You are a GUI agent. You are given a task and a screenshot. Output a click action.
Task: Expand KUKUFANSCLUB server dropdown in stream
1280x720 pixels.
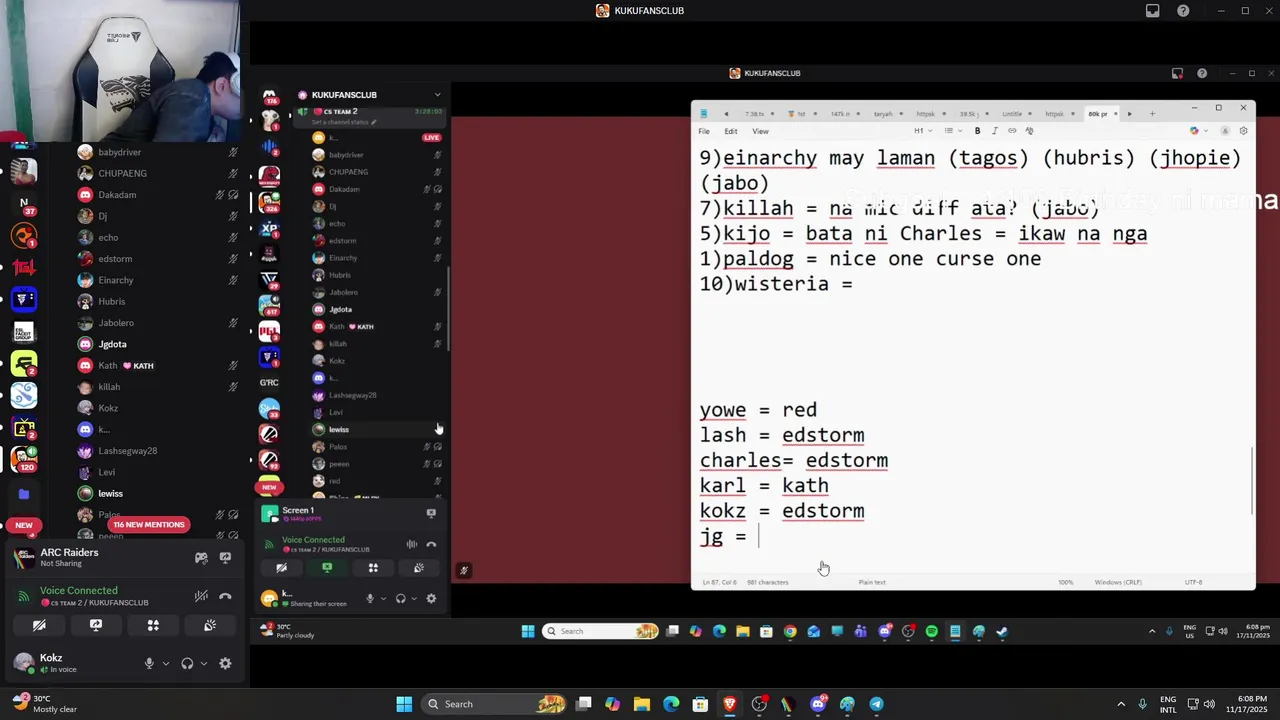pyautogui.click(x=437, y=95)
